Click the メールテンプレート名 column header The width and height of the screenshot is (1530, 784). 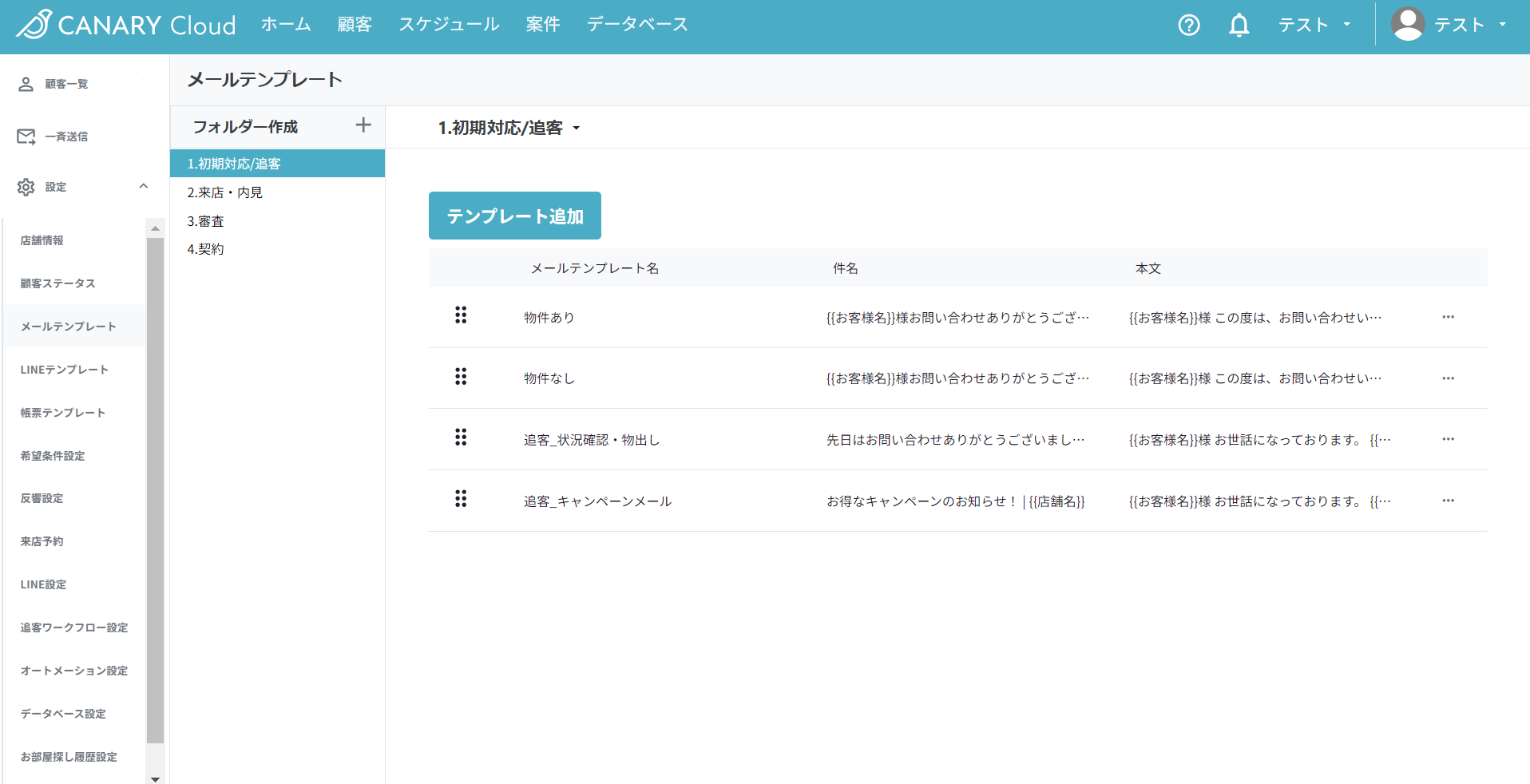[595, 268]
